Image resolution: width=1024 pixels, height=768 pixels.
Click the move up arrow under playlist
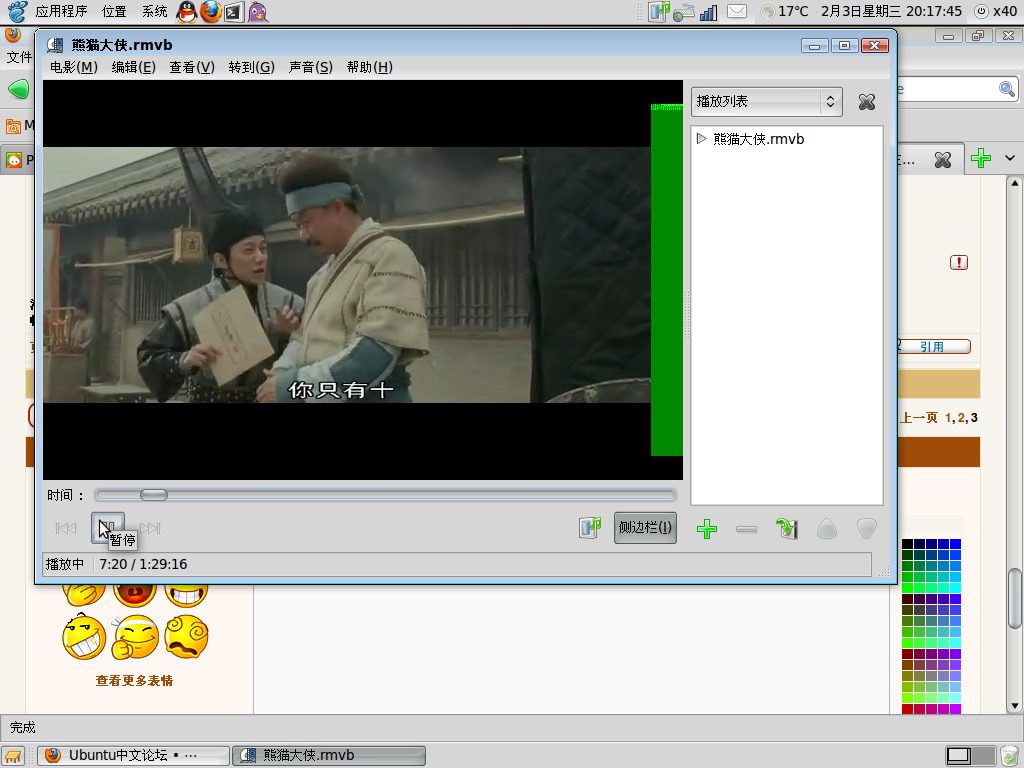click(x=827, y=528)
